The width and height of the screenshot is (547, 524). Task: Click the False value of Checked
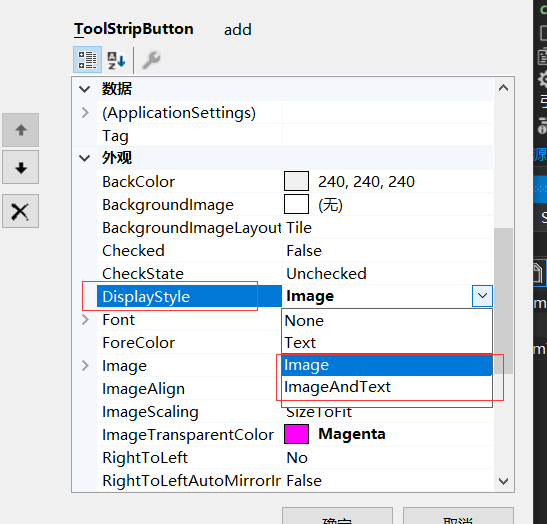tap(304, 251)
